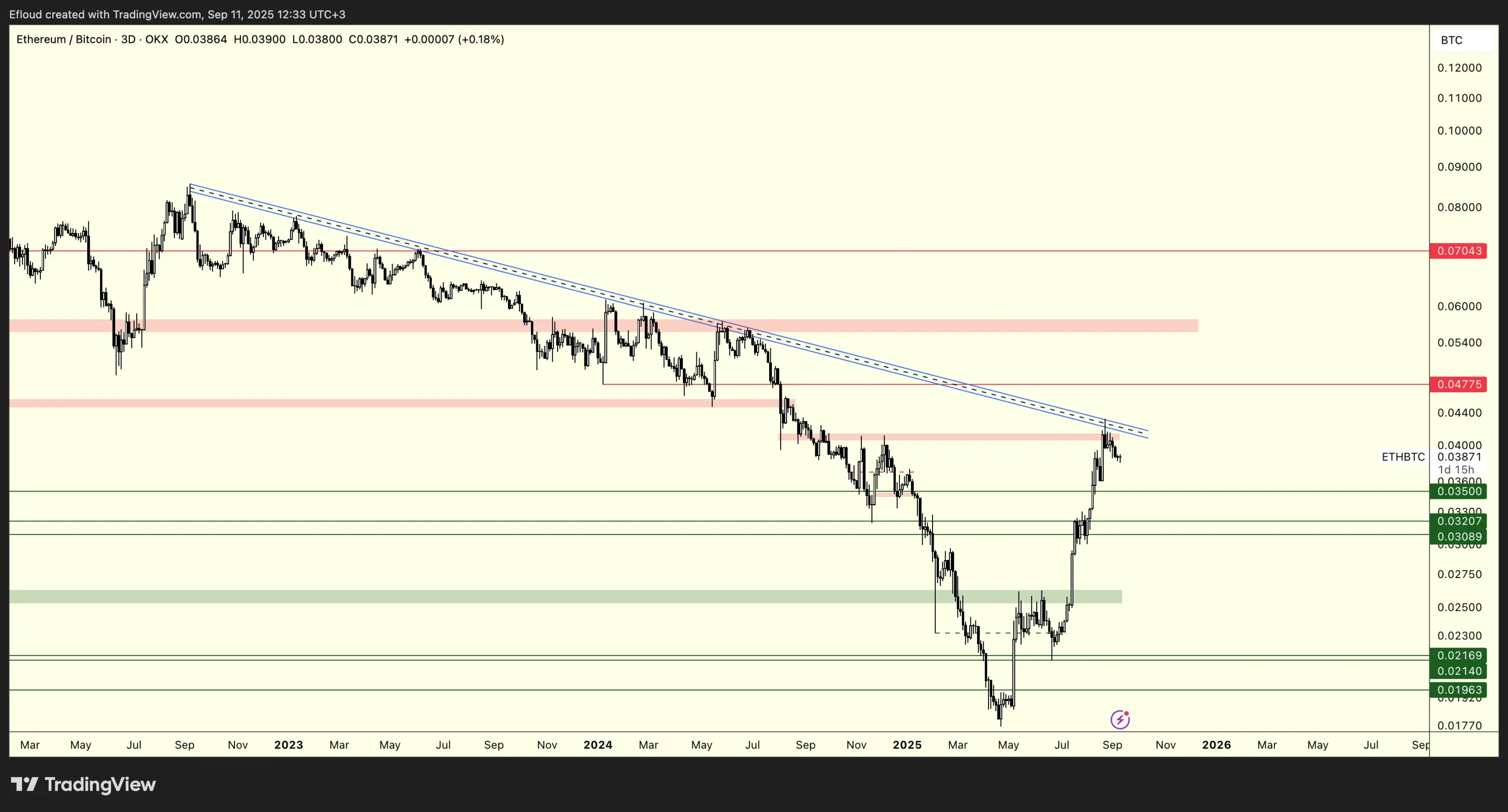Click the ETHBTC symbol label near price axis
Screen dimensions: 1508x812
[1403, 457]
